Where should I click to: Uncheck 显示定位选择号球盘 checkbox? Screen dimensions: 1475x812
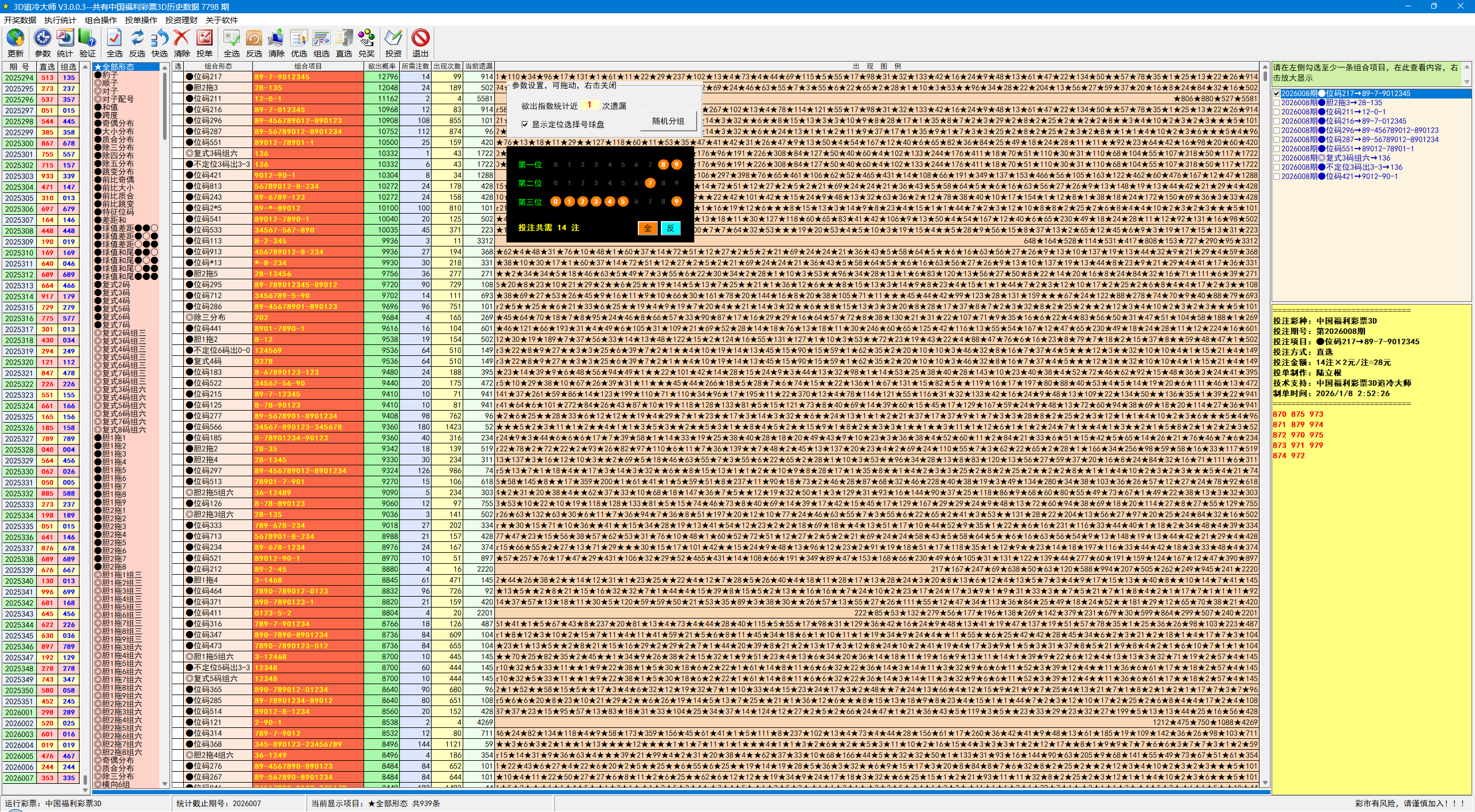coord(525,124)
